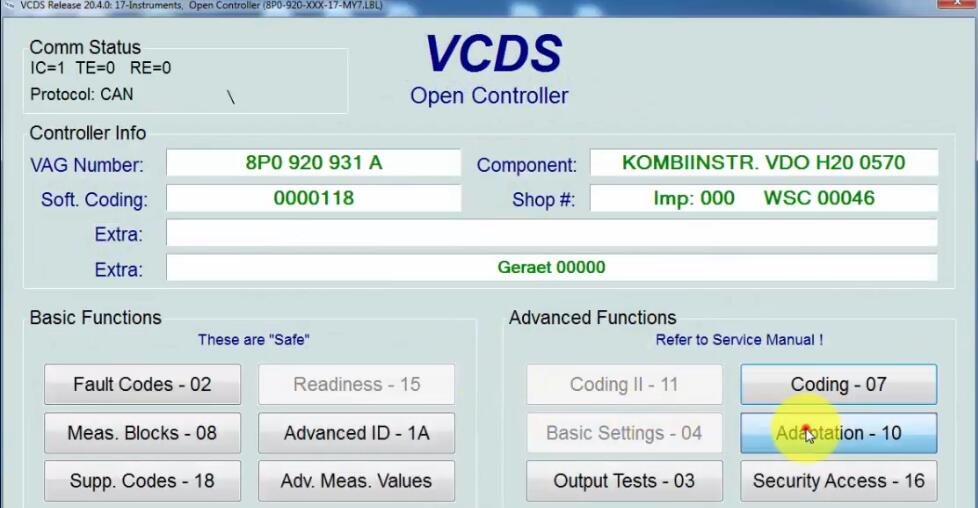Click the empty first Extra field
This screenshot has height=508, width=978.
[552, 233]
